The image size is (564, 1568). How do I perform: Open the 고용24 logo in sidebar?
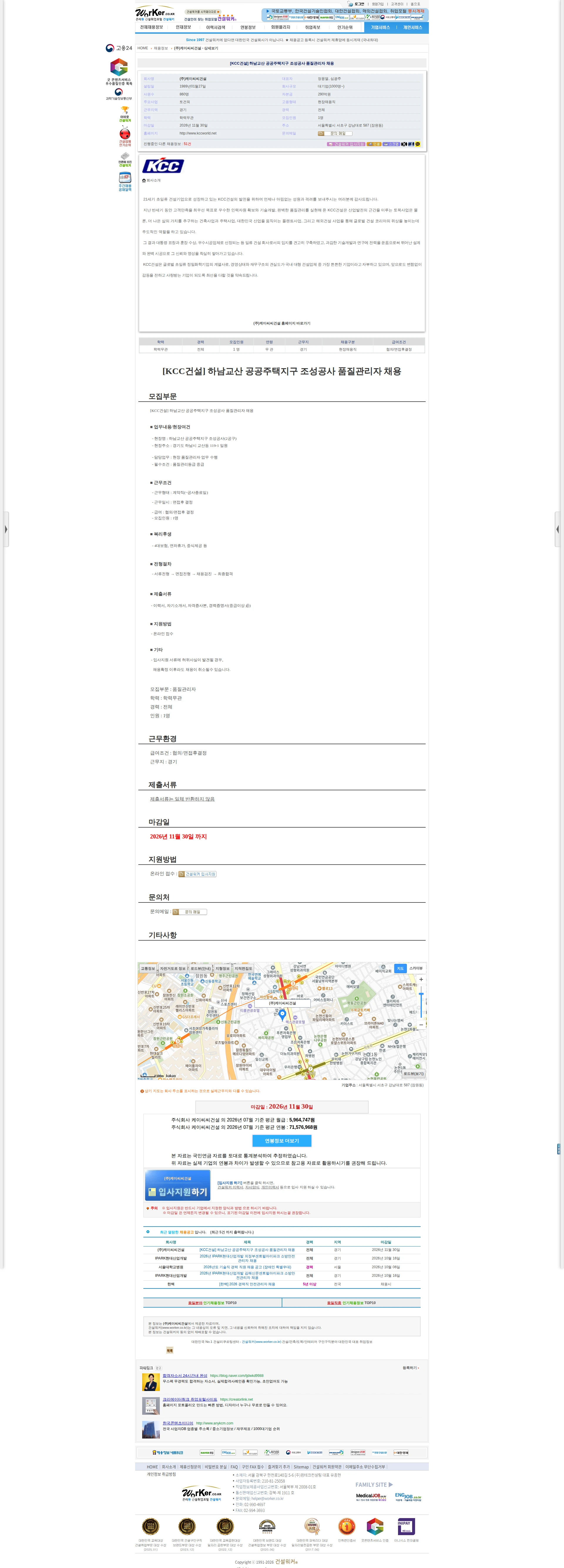(x=119, y=48)
